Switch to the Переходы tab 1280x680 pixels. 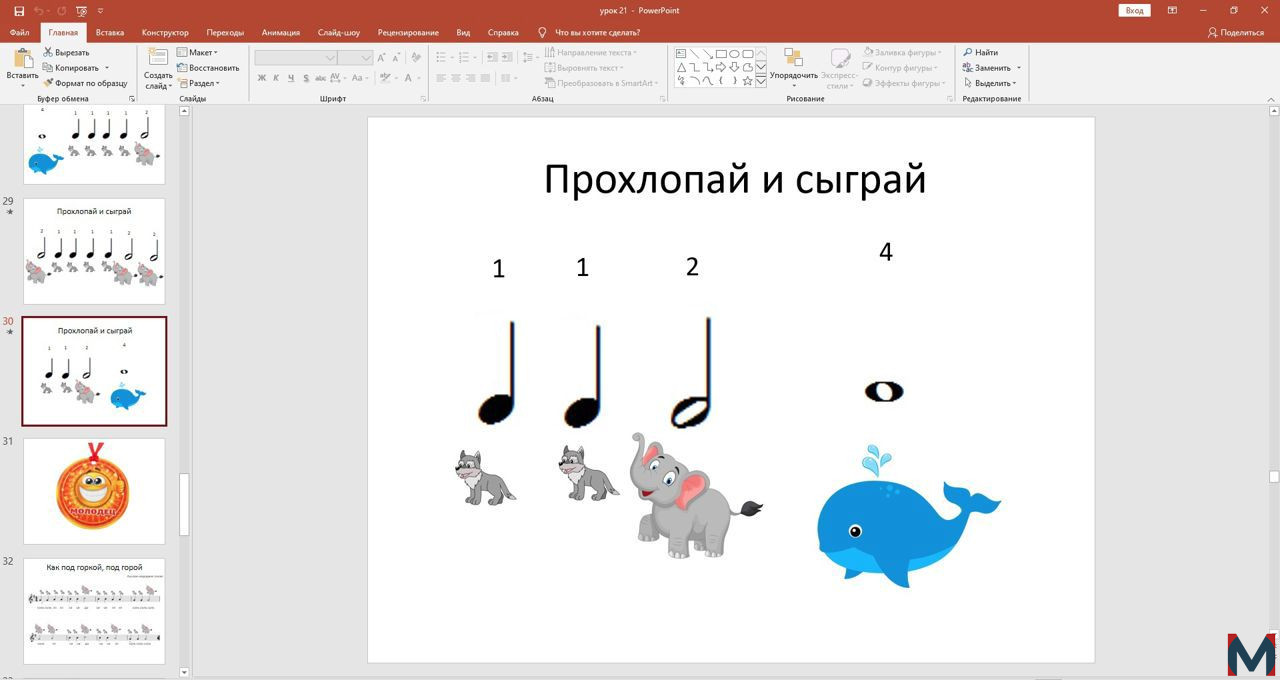click(x=225, y=32)
